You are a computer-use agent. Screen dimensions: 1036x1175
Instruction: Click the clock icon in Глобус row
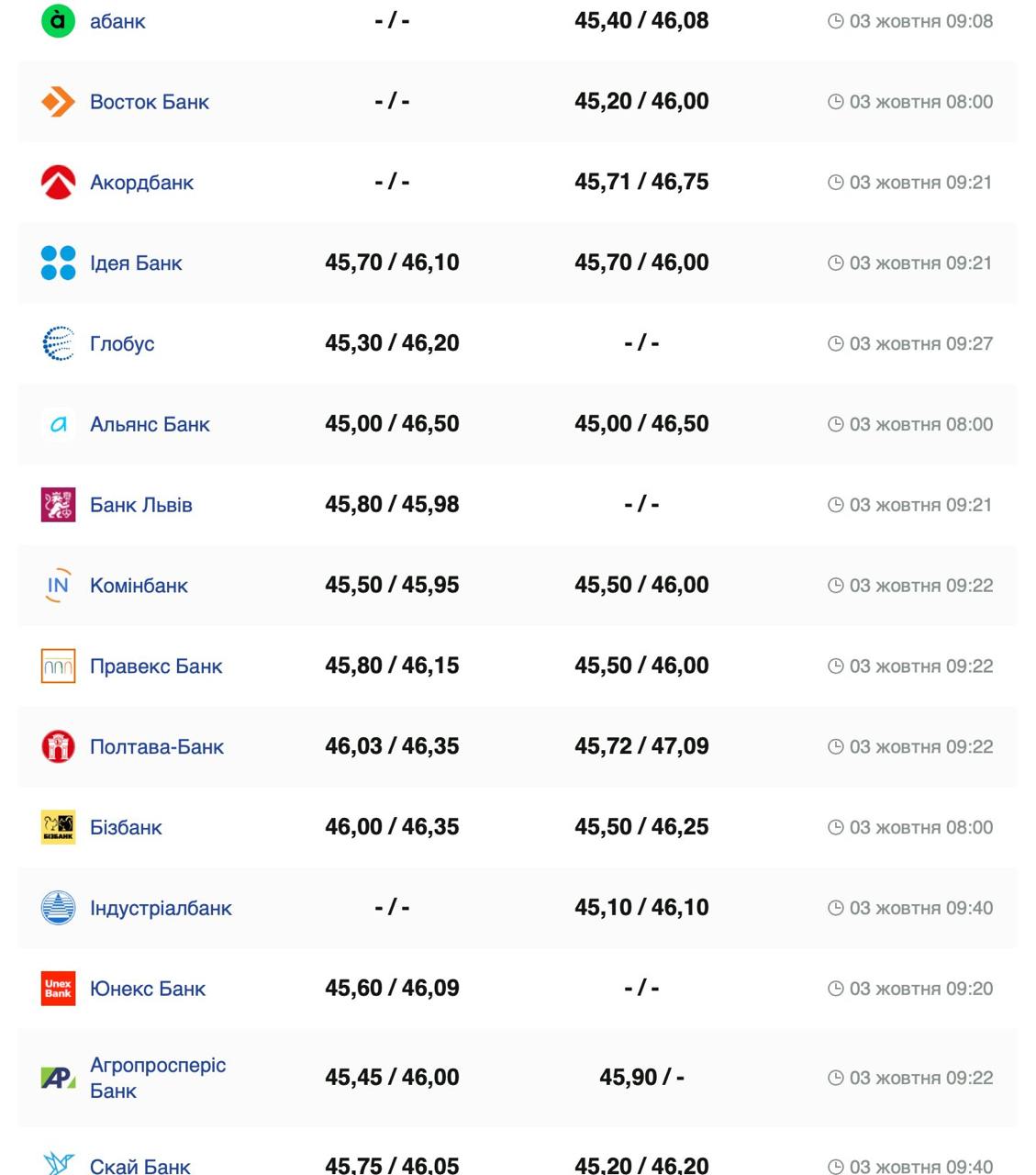pyautogui.click(x=835, y=343)
